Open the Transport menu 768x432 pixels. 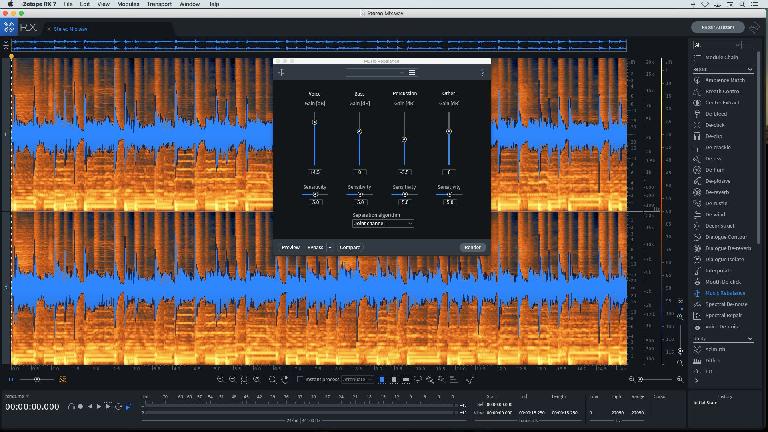point(159,4)
